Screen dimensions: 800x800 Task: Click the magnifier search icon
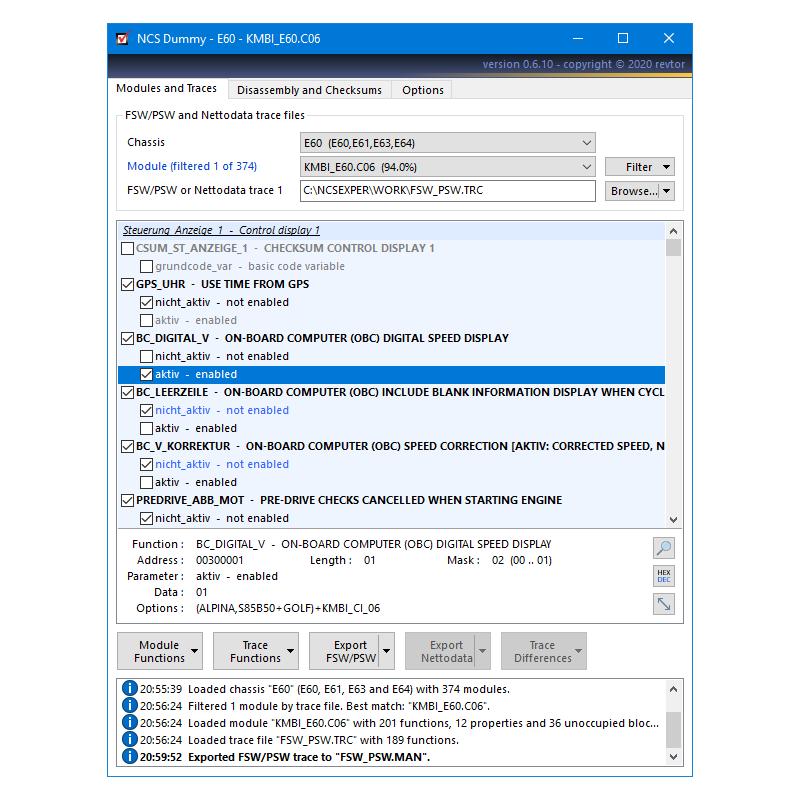tap(664, 548)
